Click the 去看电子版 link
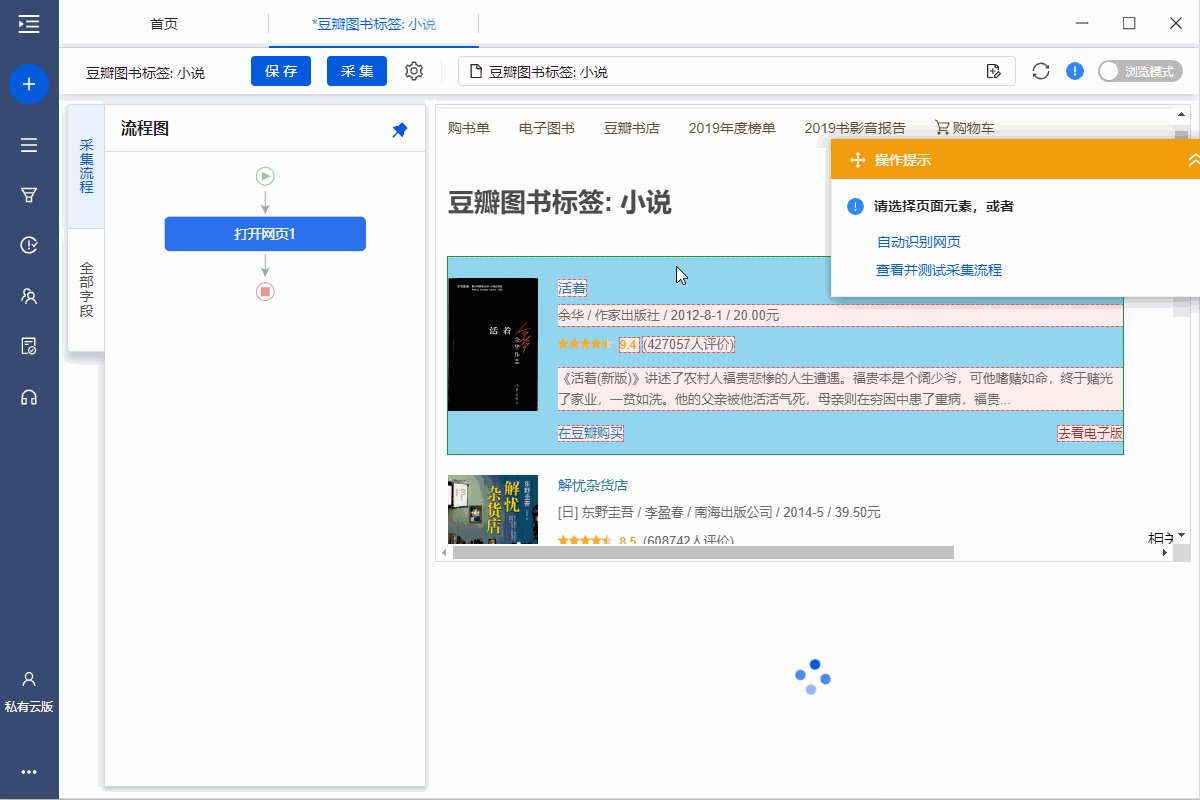Viewport: 1200px width, 800px height. (1091, 433)
